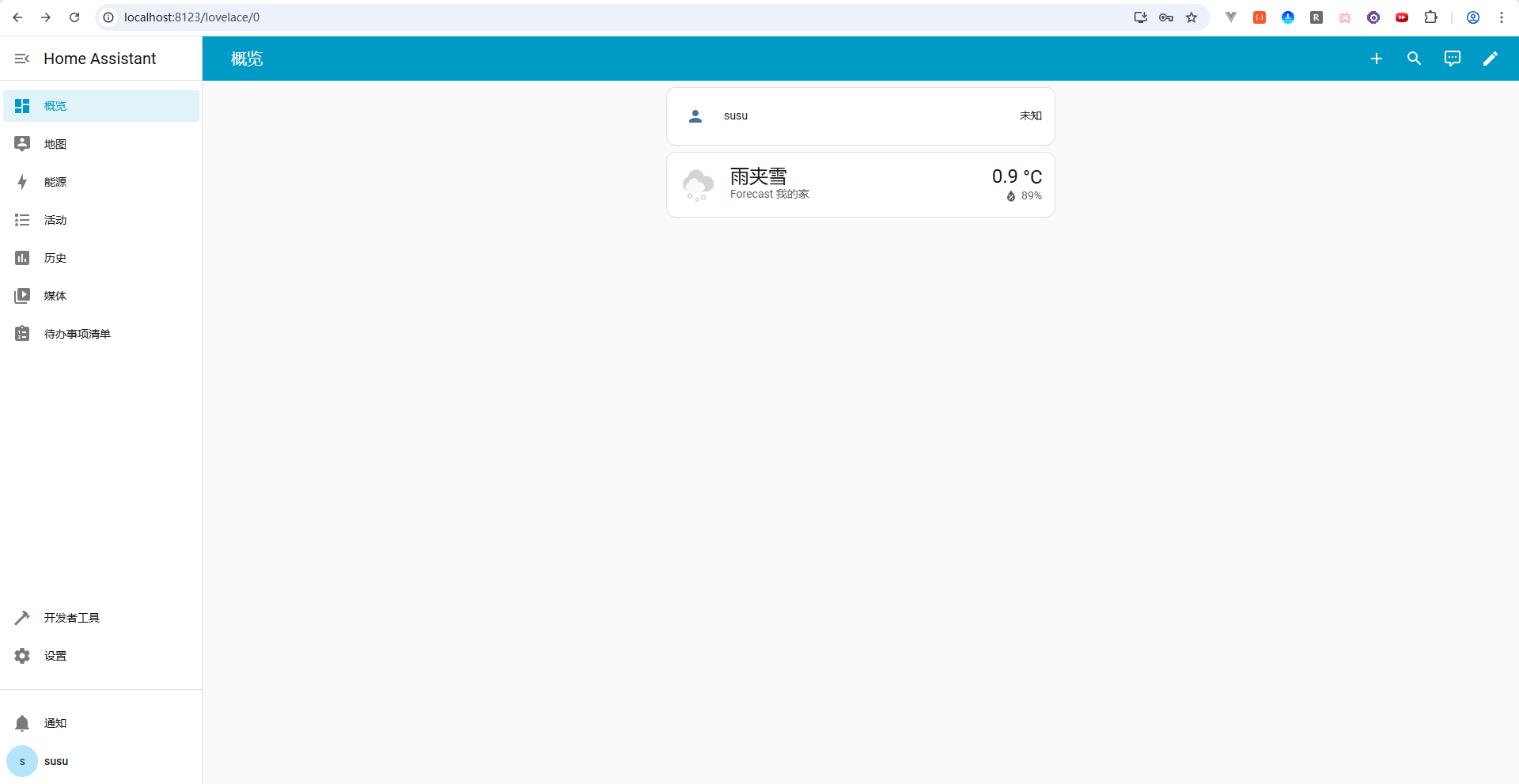Open 设置 settings gear
The image size is (1519, 784).
point(55,656)
